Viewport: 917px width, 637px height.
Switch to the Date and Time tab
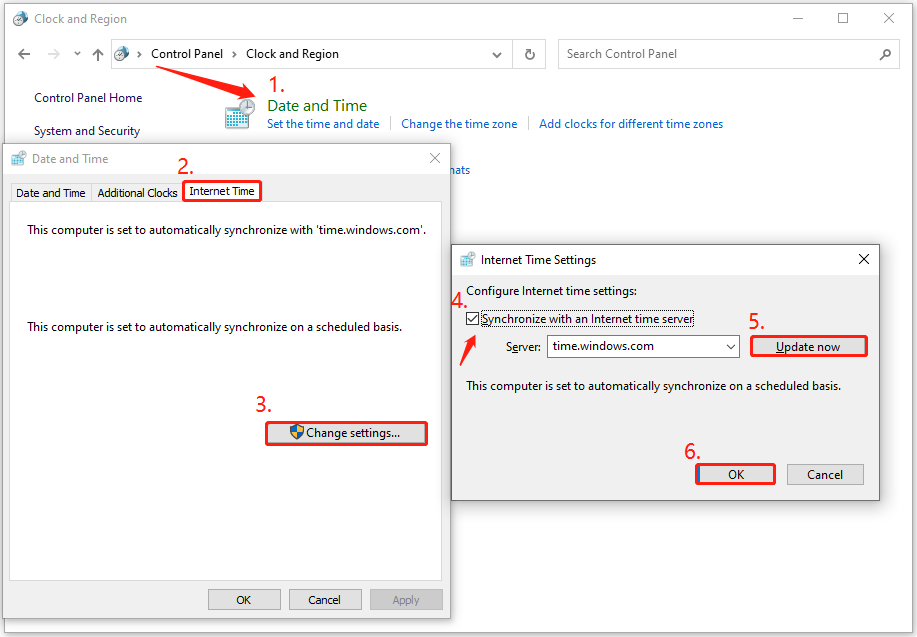(x=51, y=193)
